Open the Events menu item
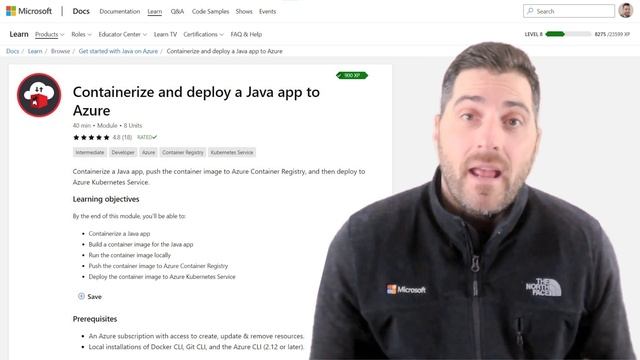 (x=267, y=11)
